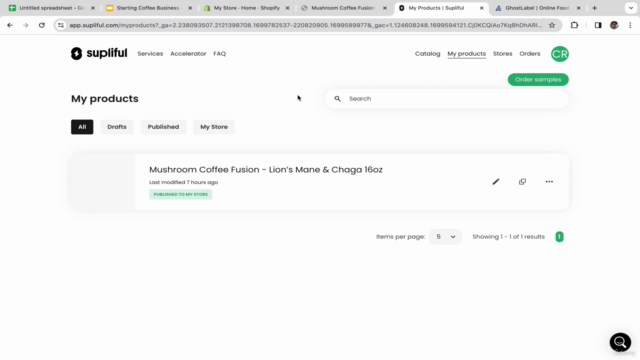This screenshot has width=640, height=360.
Task: Switch to the GhostLabel tab
Action: point(537,8)
